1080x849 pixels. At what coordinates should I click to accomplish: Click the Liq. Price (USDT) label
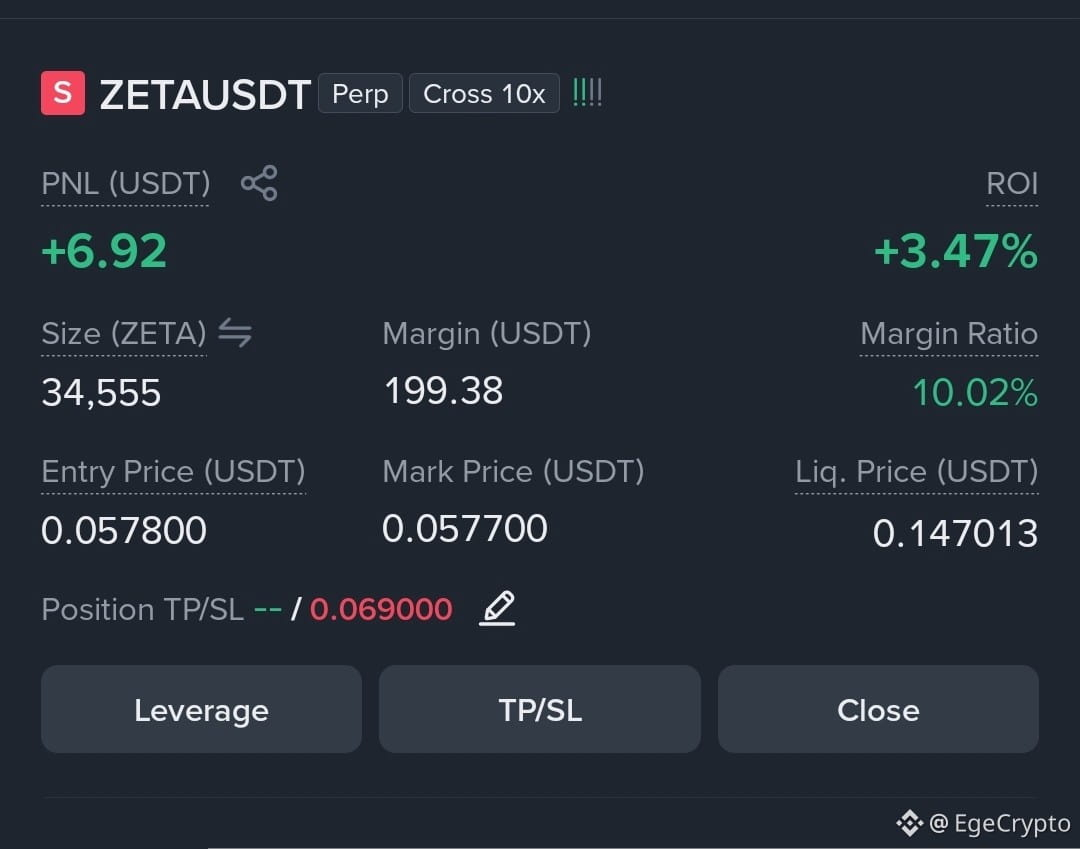pos(917,472)
